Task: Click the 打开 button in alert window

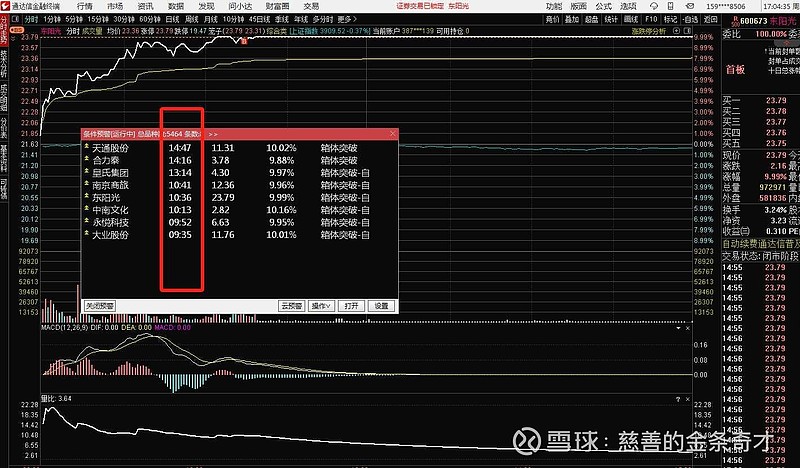Action: pyautogui.click(x=352, y=306)
